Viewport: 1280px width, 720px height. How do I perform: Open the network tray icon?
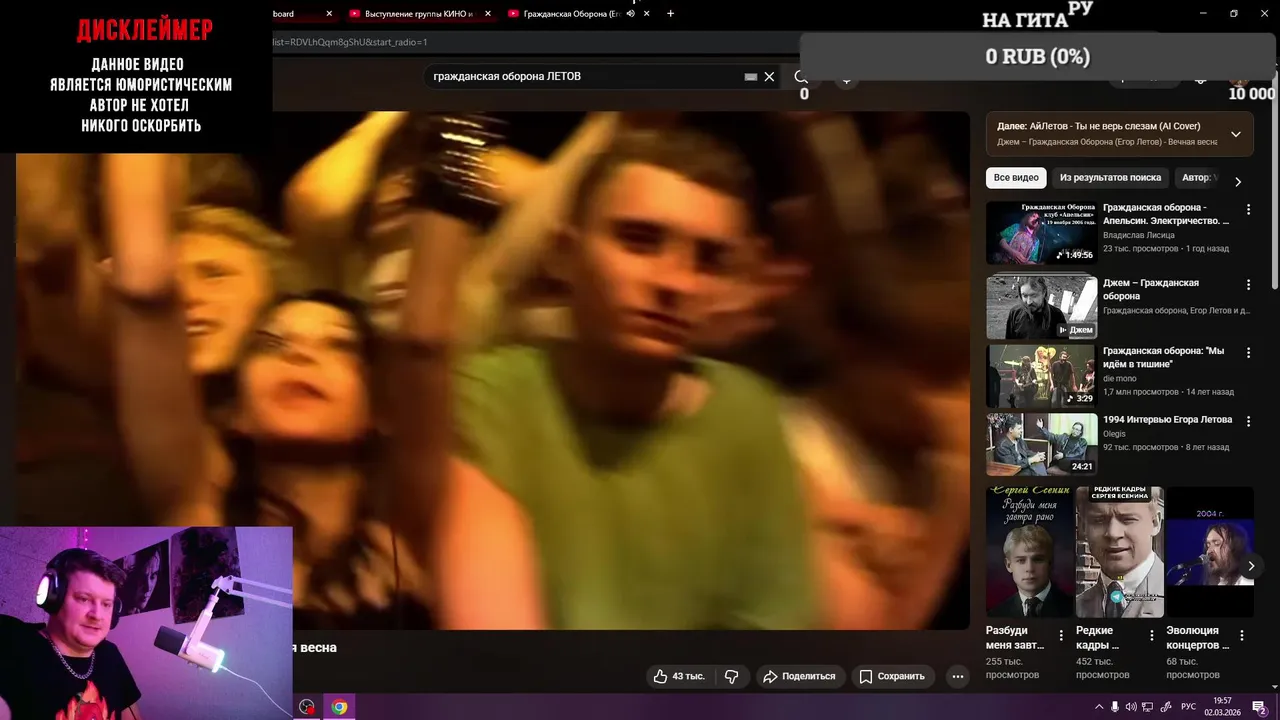pos(1147,707)
